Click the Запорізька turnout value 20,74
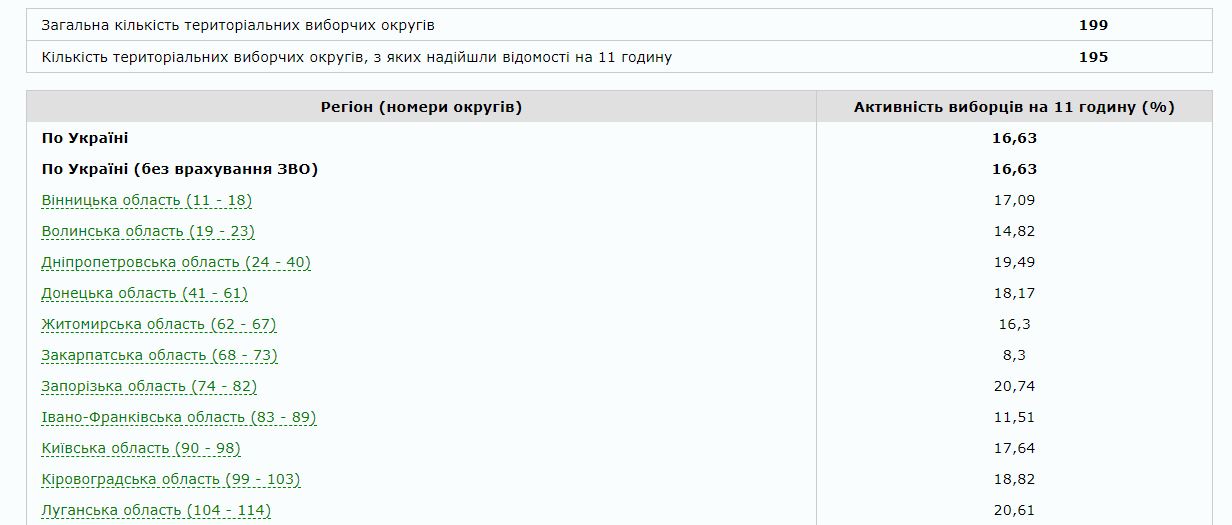1232x525 pixels. point(1014,386)
